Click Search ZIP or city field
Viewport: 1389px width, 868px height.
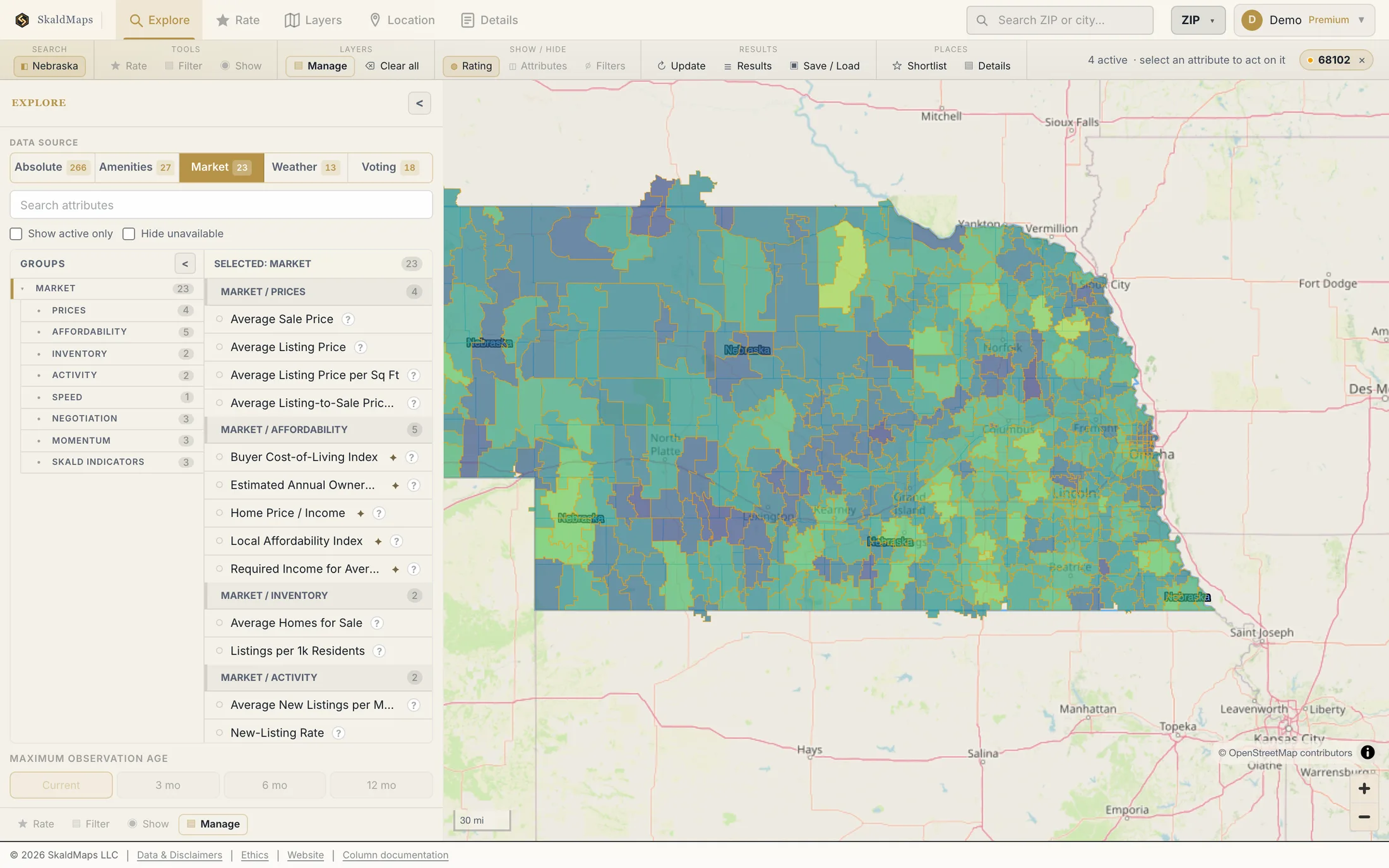pyautogui.click(x=1059, y=20)
